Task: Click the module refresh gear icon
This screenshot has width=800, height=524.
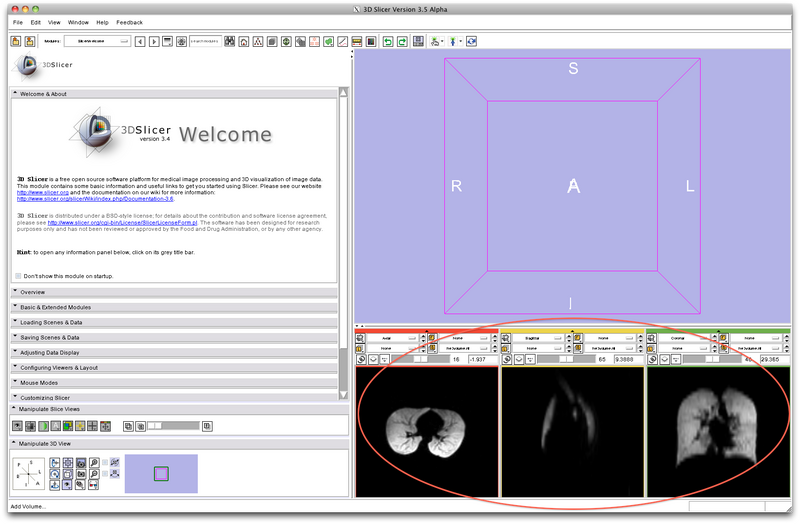Action: [181, 42]
